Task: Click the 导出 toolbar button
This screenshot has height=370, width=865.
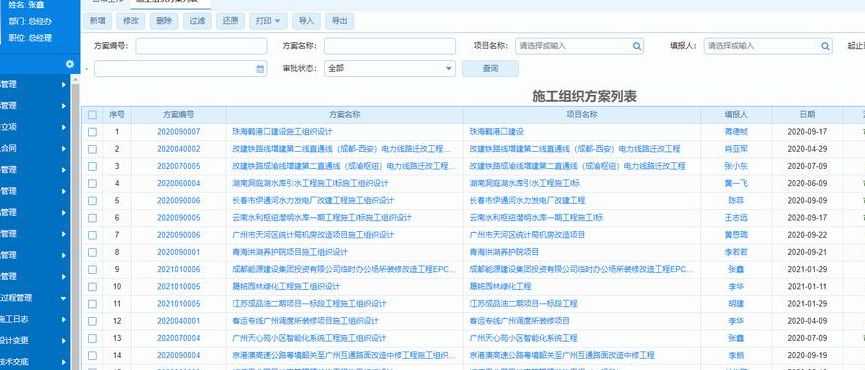Action: pyautogui.click(x=339, y=21)
